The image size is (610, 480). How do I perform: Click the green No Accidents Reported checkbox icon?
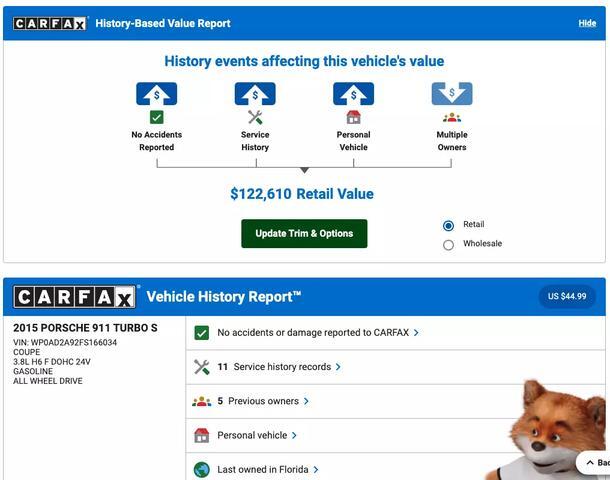[x=156, y=117]
